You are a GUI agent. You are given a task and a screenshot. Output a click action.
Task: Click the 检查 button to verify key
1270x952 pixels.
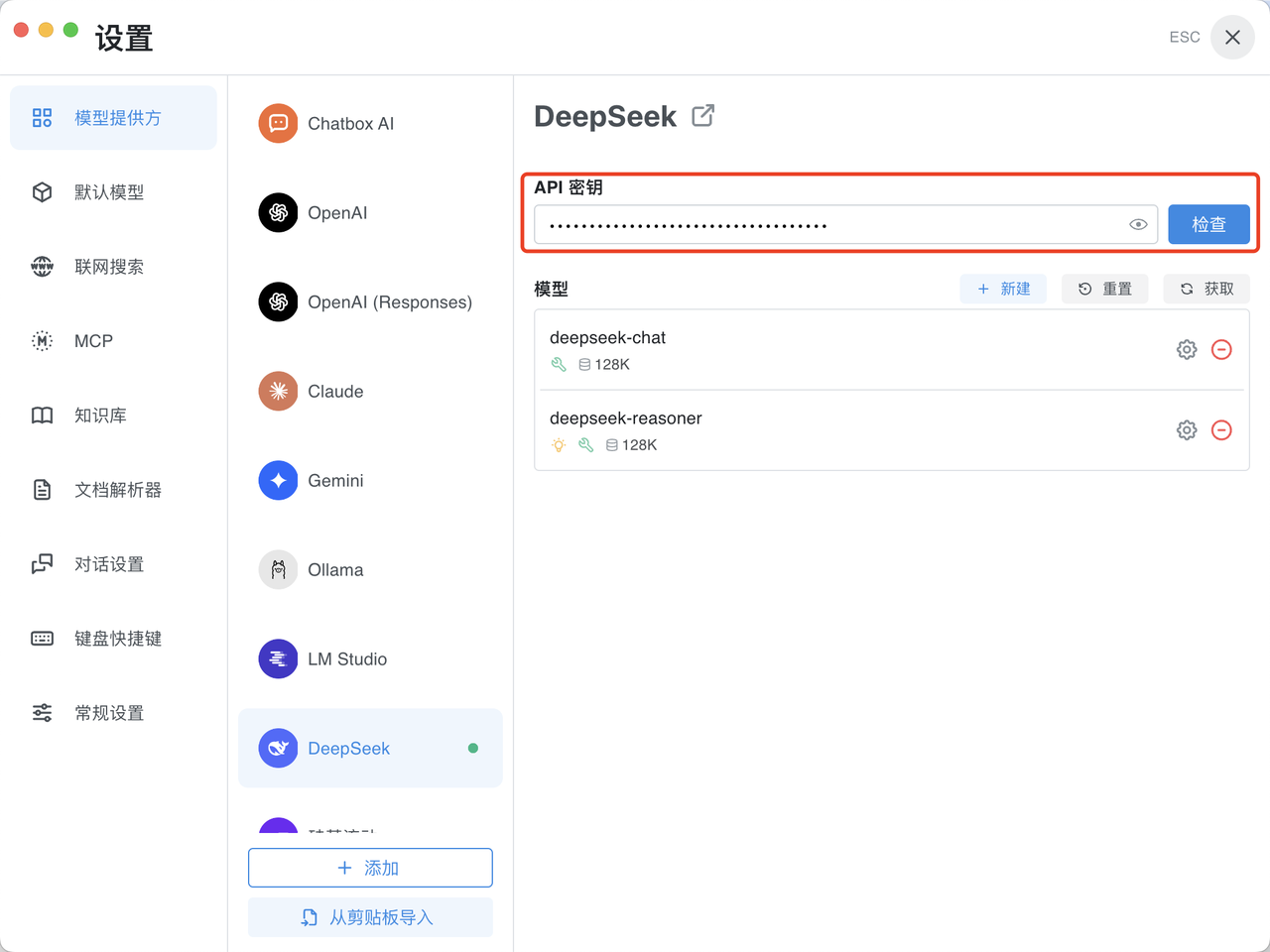1207,224
